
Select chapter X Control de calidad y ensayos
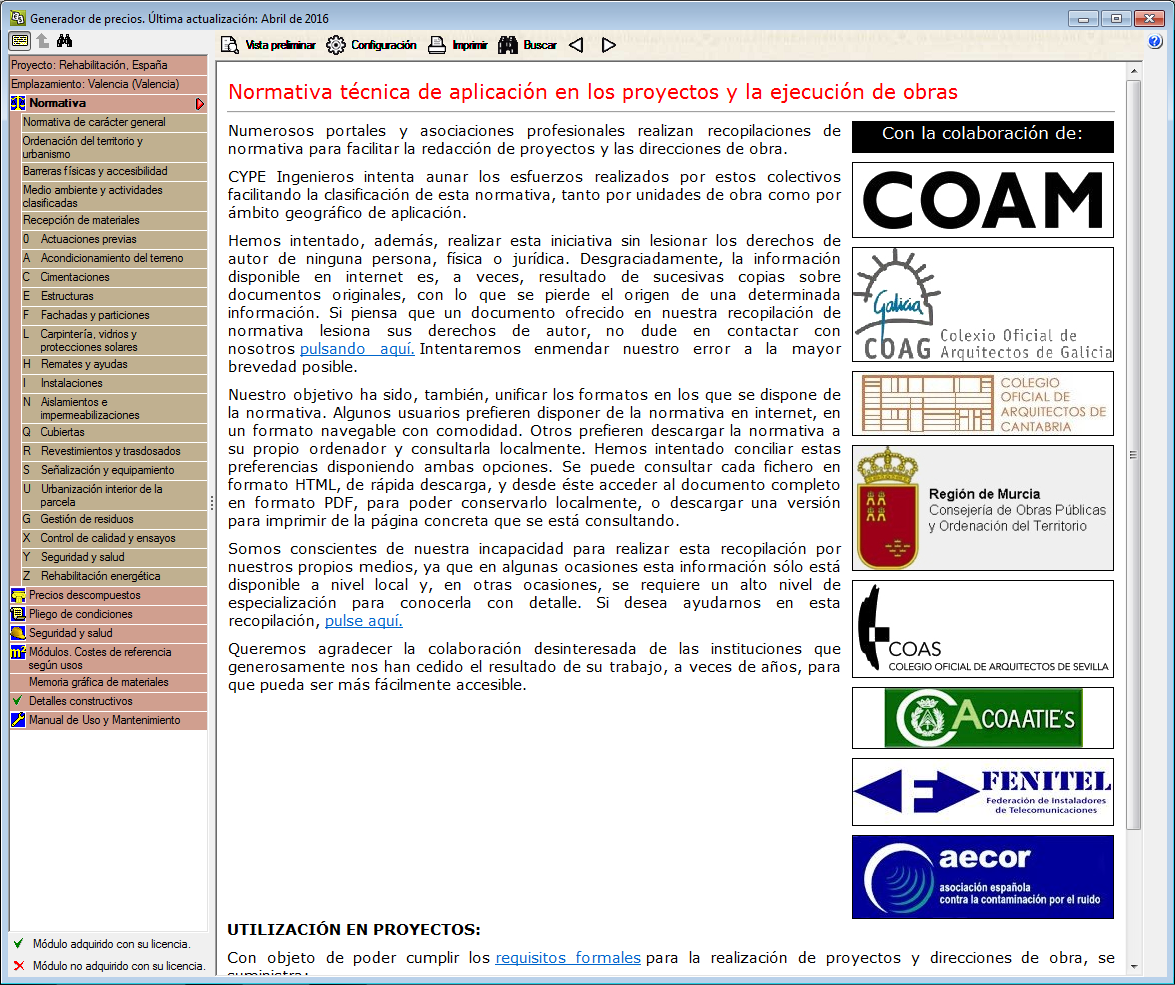click(x=115, y=538)
